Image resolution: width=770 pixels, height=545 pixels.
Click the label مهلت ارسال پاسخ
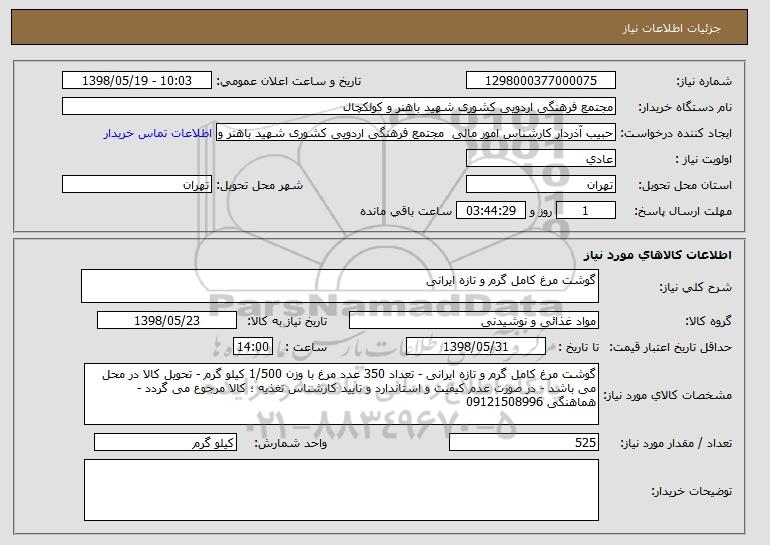683,211
